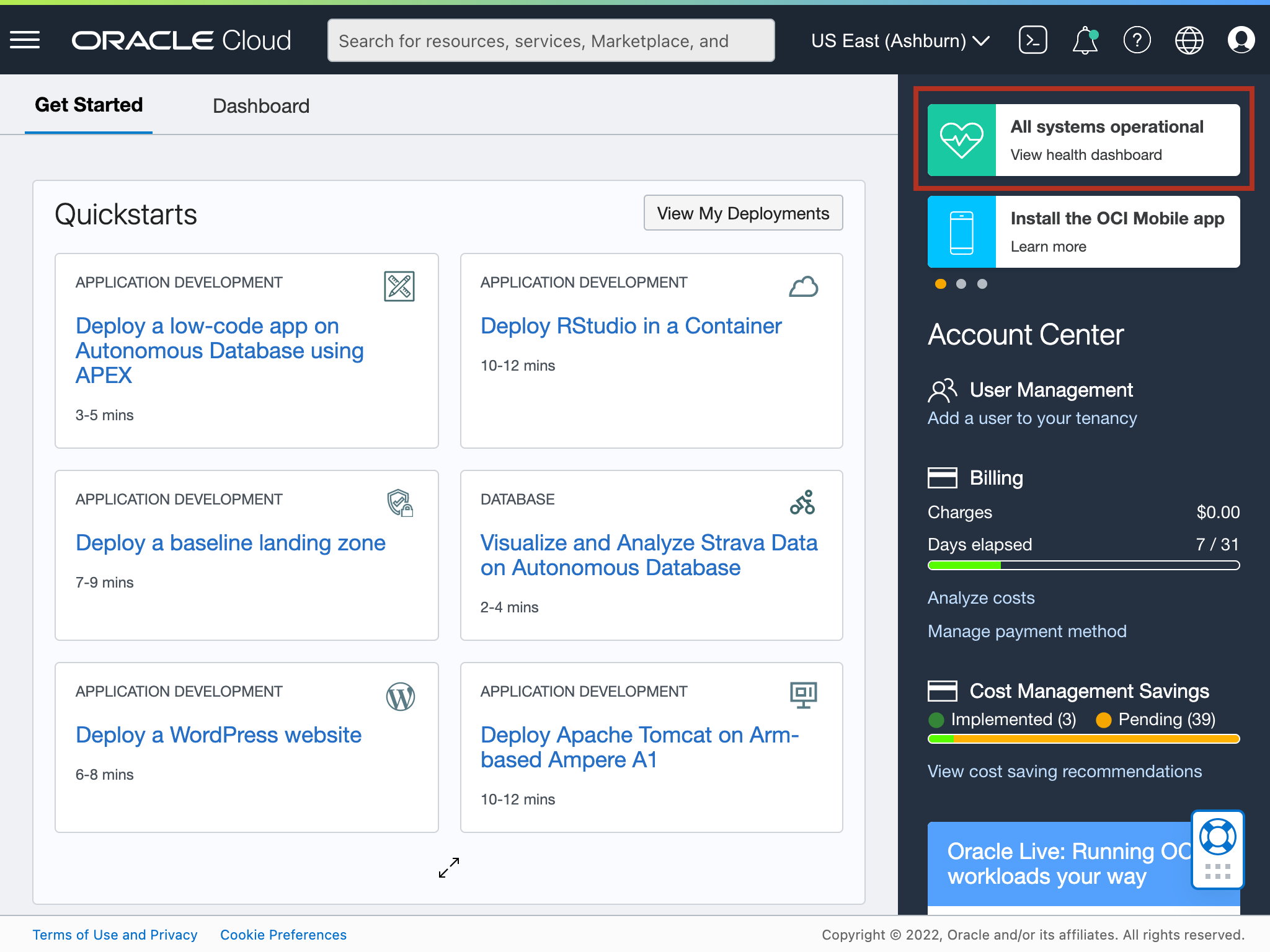The height and width of the screenshot is (952, 1270).
Task: Click the User Management people icon
Action: coord(941,390)
